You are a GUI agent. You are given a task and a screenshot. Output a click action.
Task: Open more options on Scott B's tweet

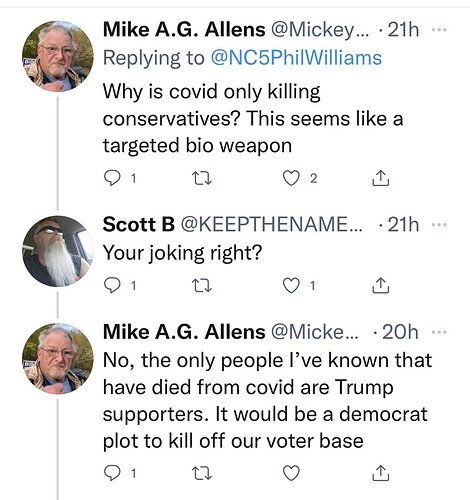(x=439, y=225)
